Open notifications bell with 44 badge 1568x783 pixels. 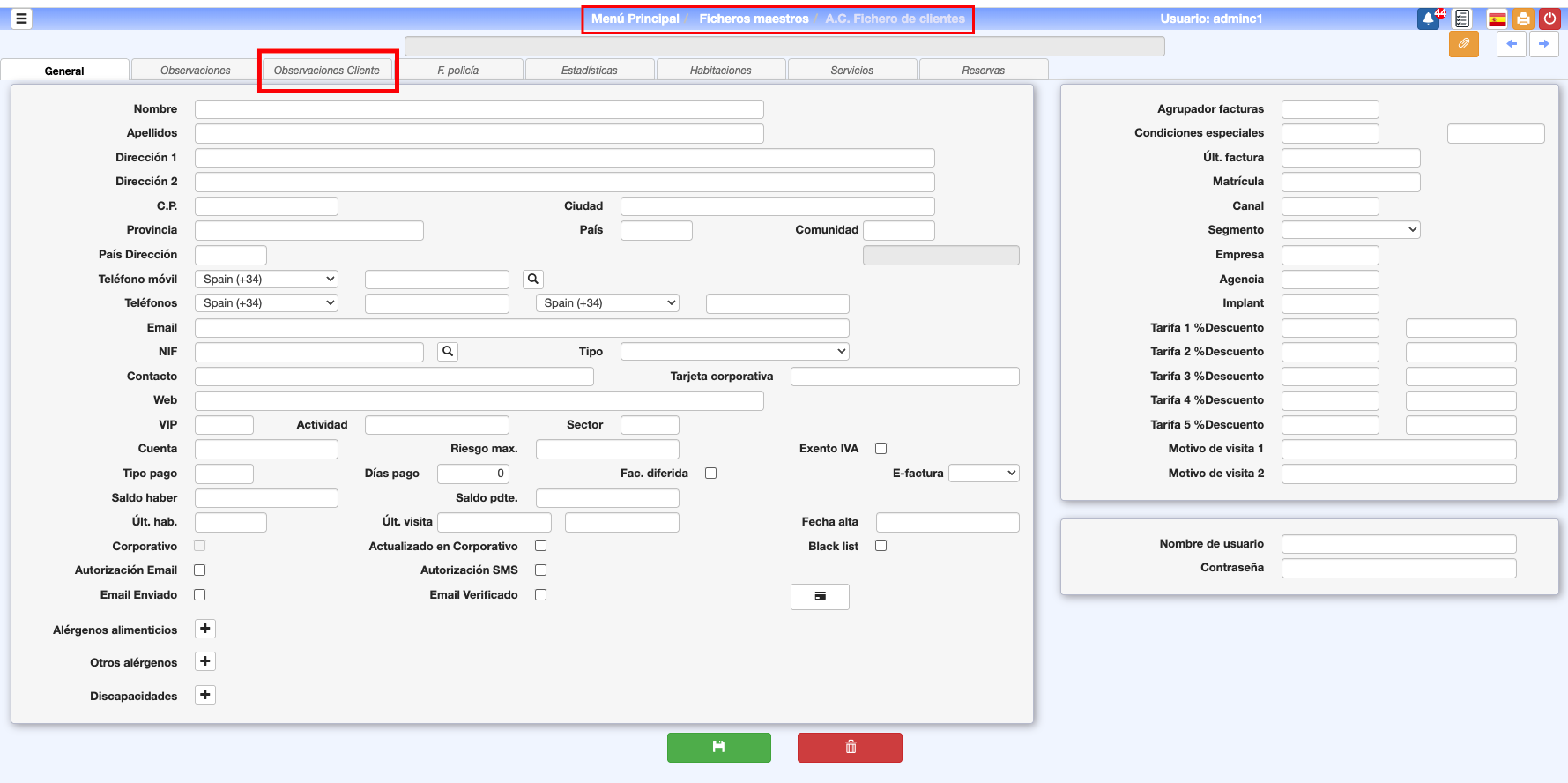(x=1428, y=19)
